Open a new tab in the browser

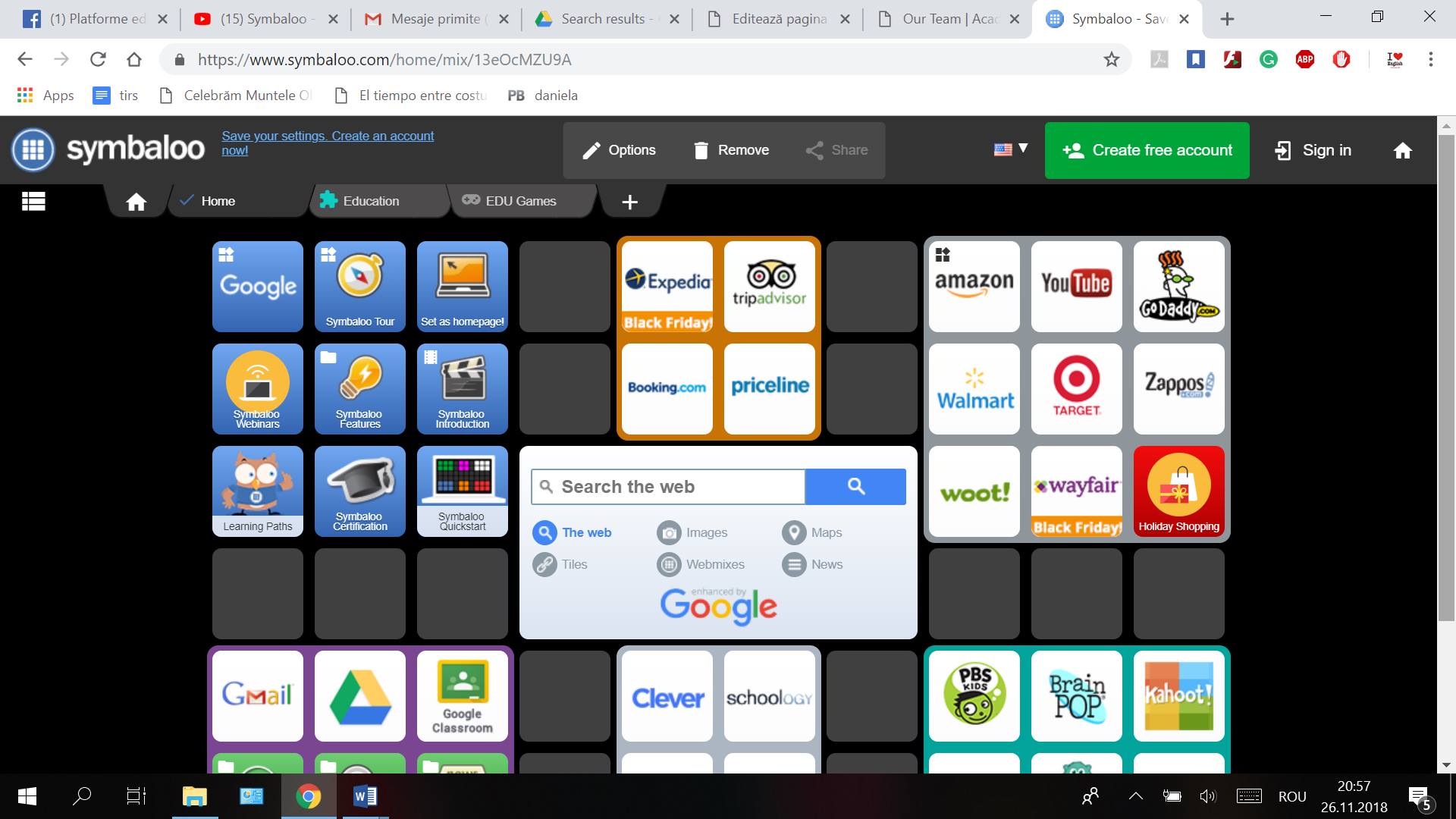click(1226, 18)
